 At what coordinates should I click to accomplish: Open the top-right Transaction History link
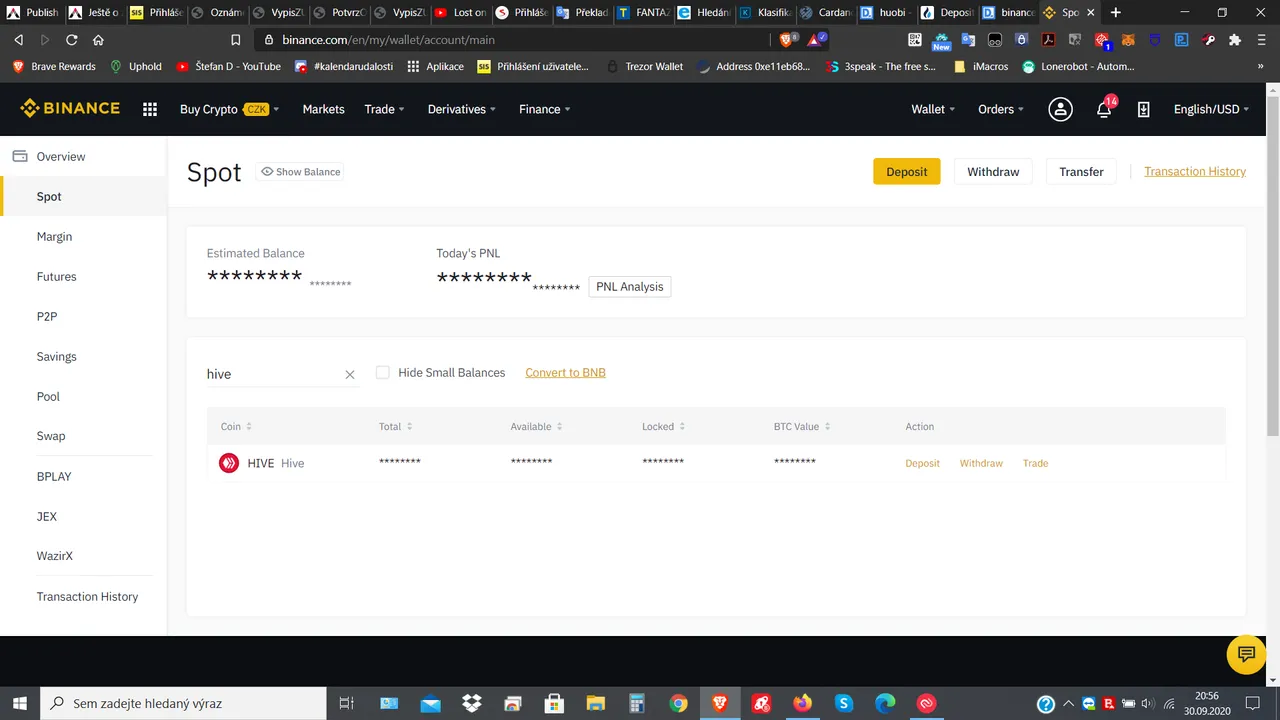(1195, 172)
